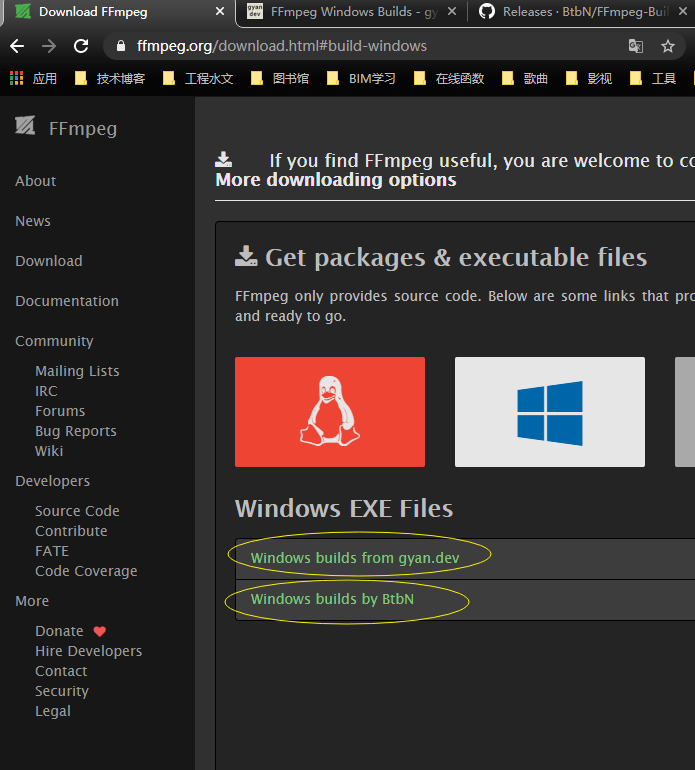
Task: Go to Download in the sidebar
Action: pyautogui.click(x=49, y=261)
